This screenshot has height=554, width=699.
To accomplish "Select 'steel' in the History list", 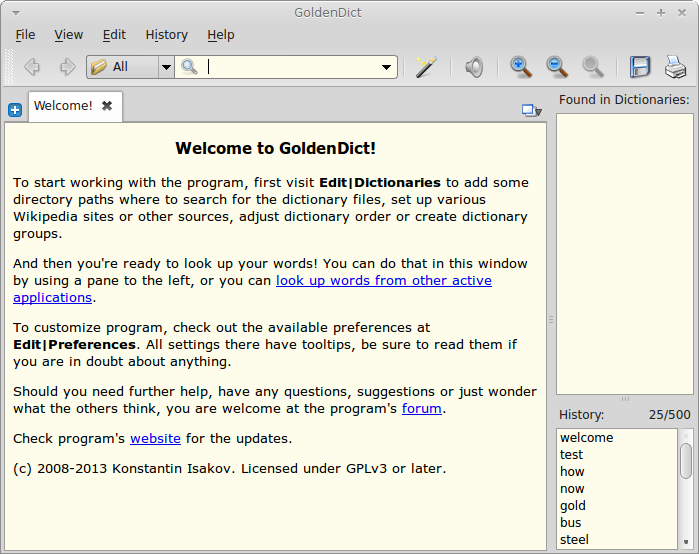I will point(617,539).
